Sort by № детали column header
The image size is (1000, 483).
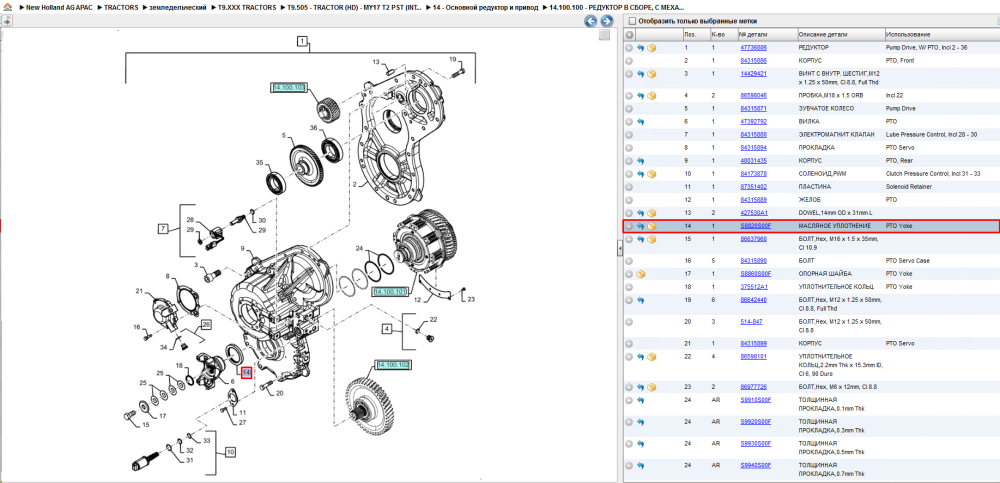(x=767, y=34)
